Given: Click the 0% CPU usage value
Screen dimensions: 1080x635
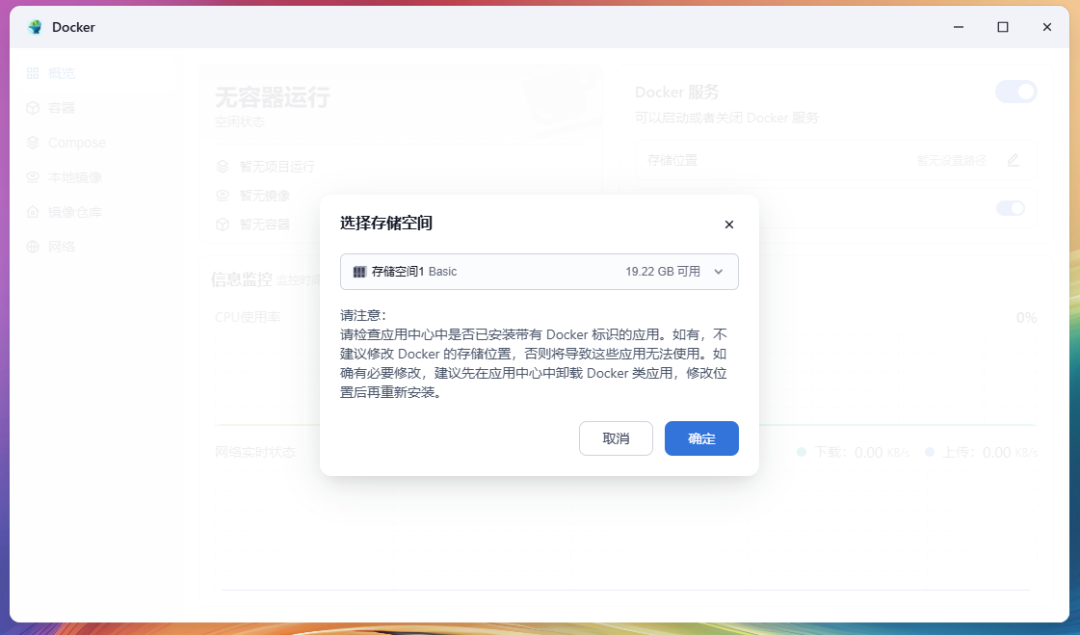Looking at the screenshot, I should (1026, 318).
